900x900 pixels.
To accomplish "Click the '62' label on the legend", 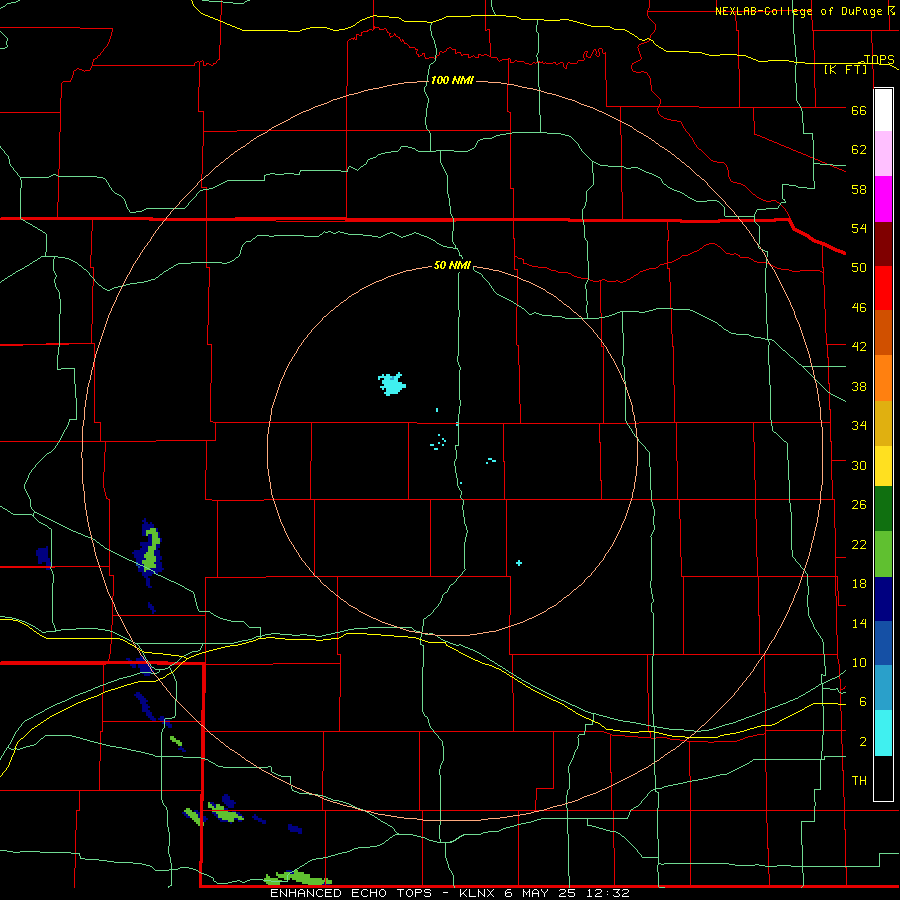I will [859, 149].
